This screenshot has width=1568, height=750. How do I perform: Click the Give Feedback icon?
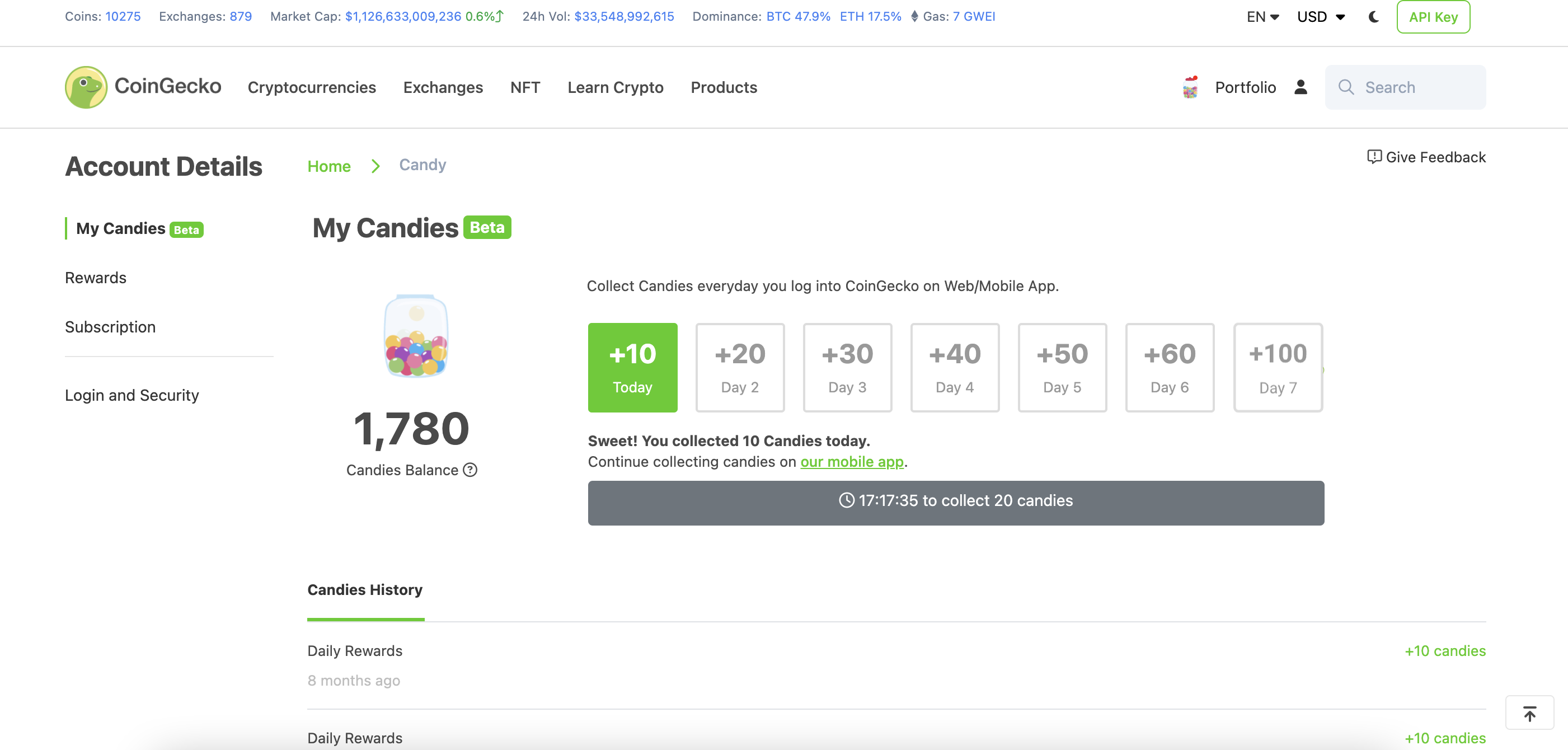pyautogui.click(x=1374, y=157)
